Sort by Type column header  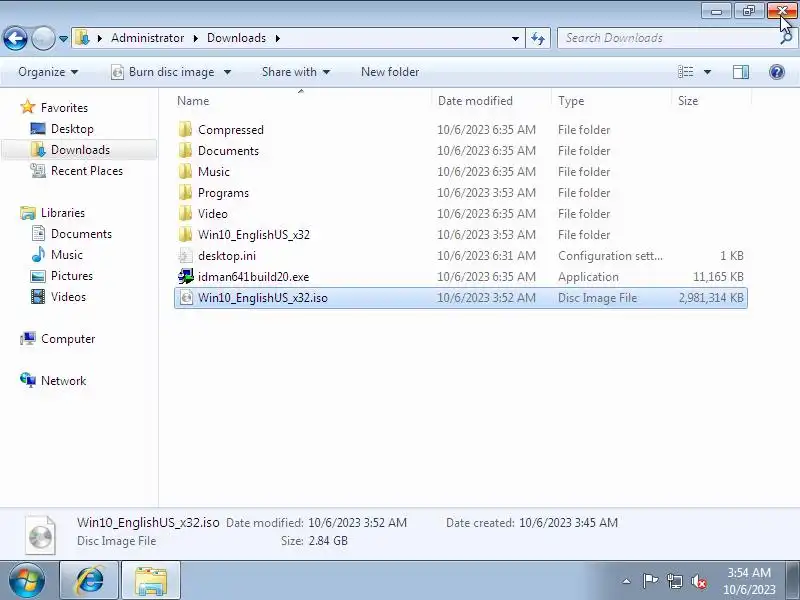click(x=612, y=101)
